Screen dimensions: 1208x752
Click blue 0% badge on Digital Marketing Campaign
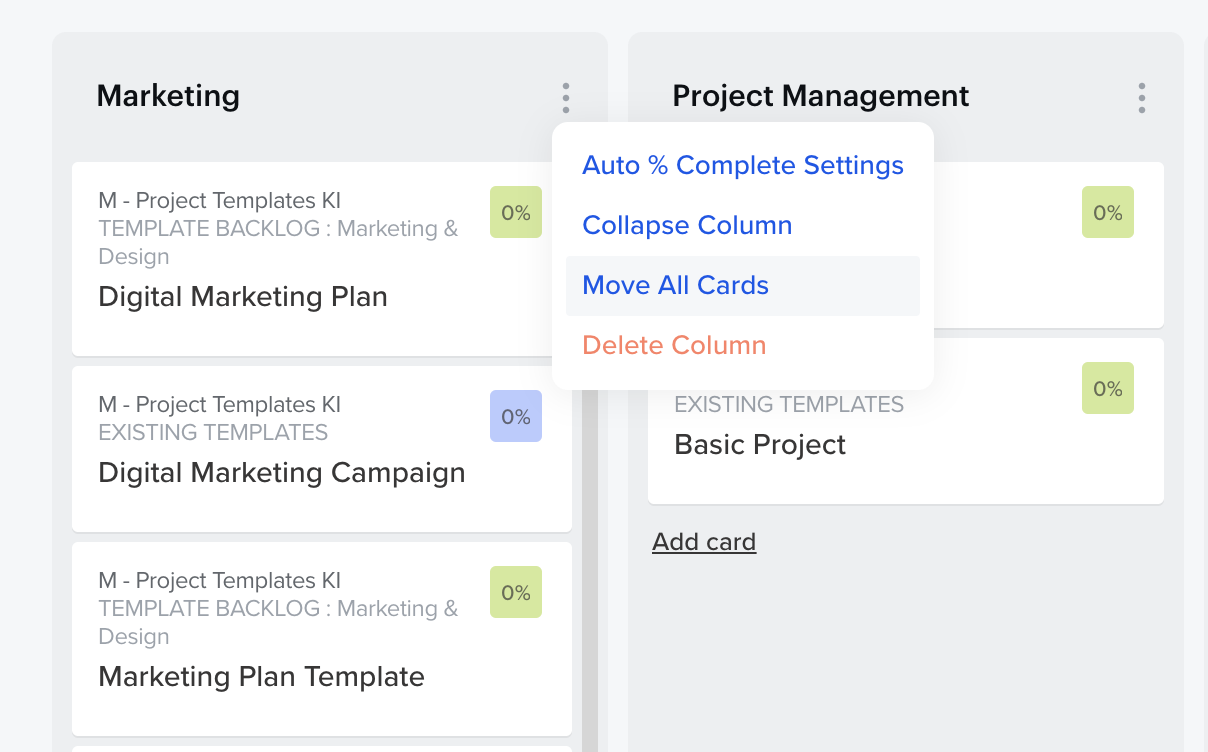tap(515, 416)
